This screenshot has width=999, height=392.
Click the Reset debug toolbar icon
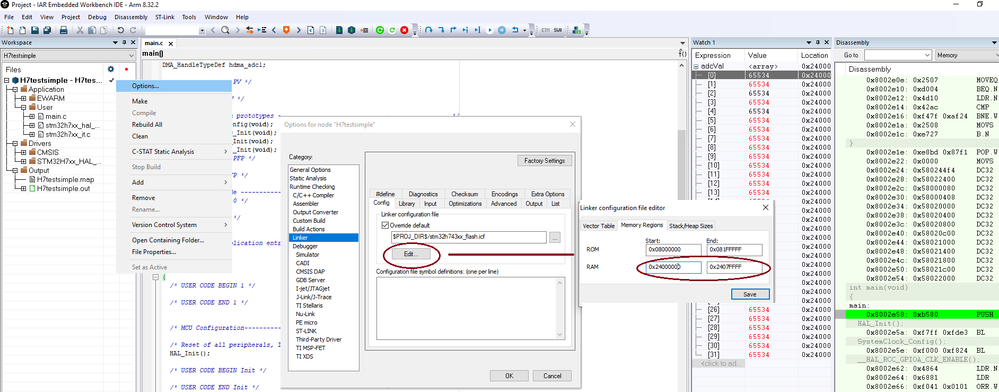[x=515, y=30]
